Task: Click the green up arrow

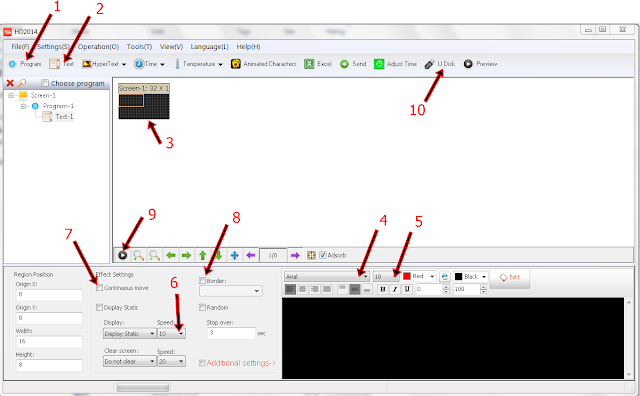Action: [x=202, y=256]
